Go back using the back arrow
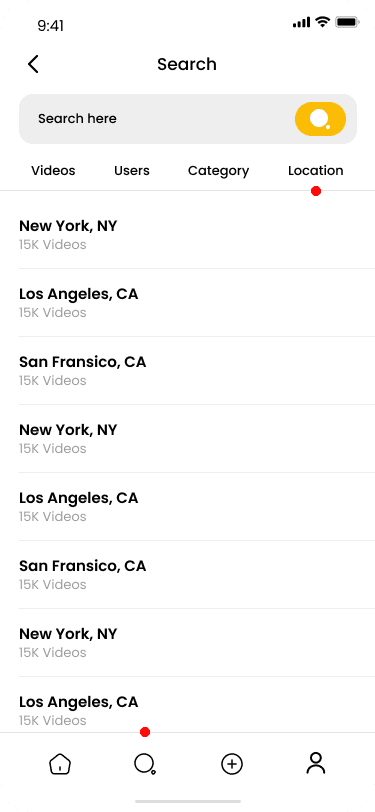 (x=33, y=64)
